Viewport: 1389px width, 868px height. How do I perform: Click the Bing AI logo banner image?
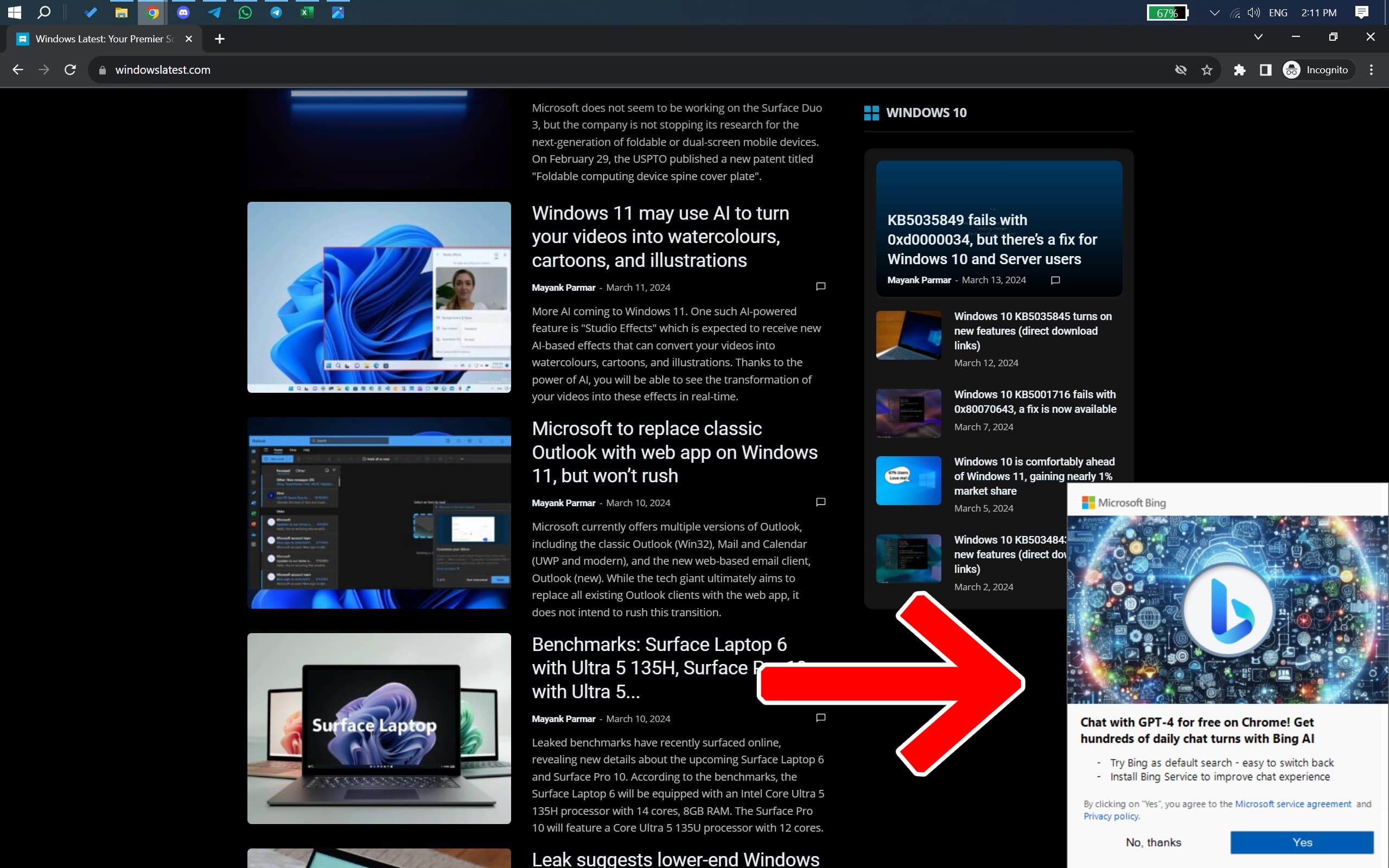[1227, 609]
